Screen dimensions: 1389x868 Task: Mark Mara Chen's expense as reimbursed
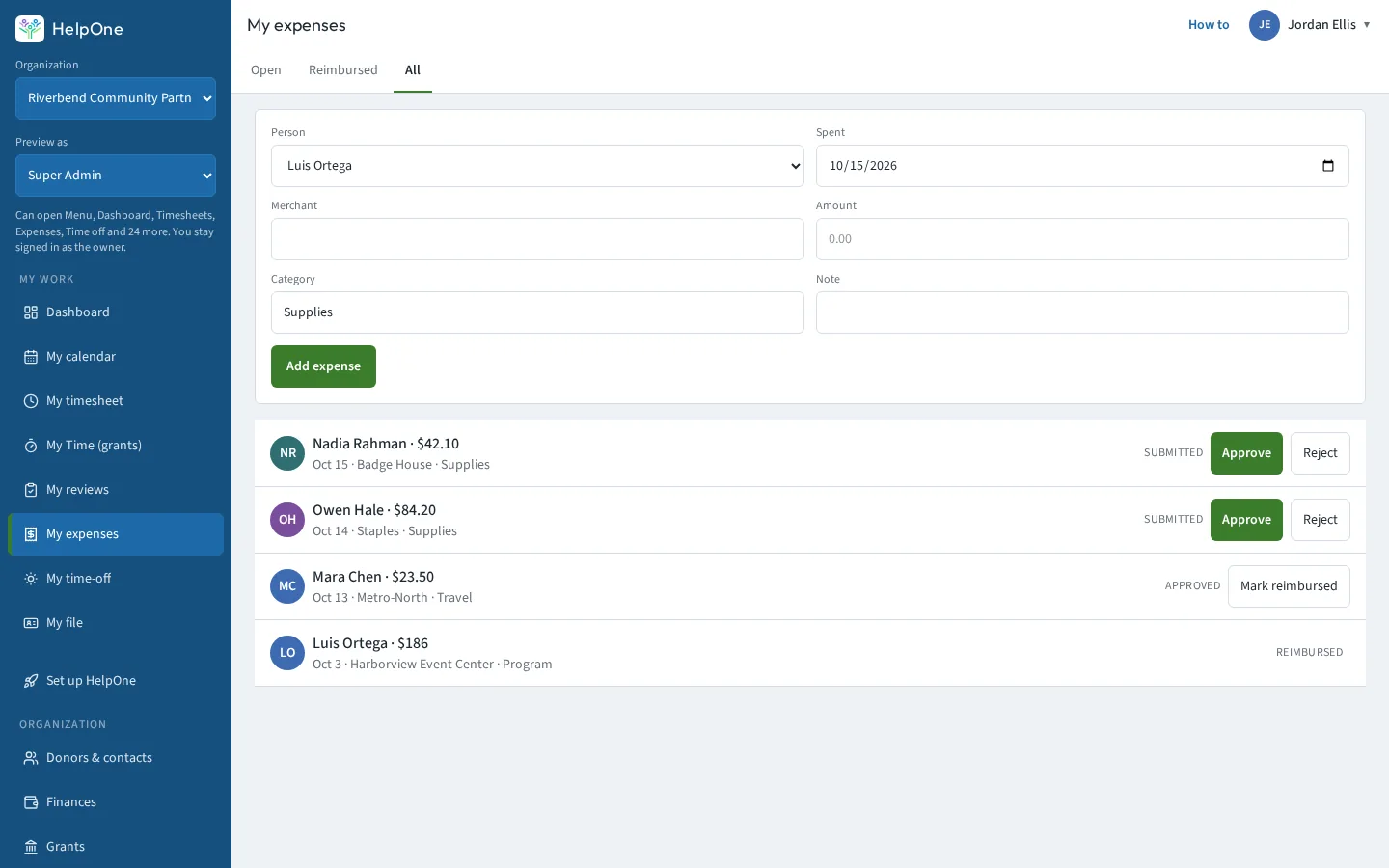(1289, 586)
